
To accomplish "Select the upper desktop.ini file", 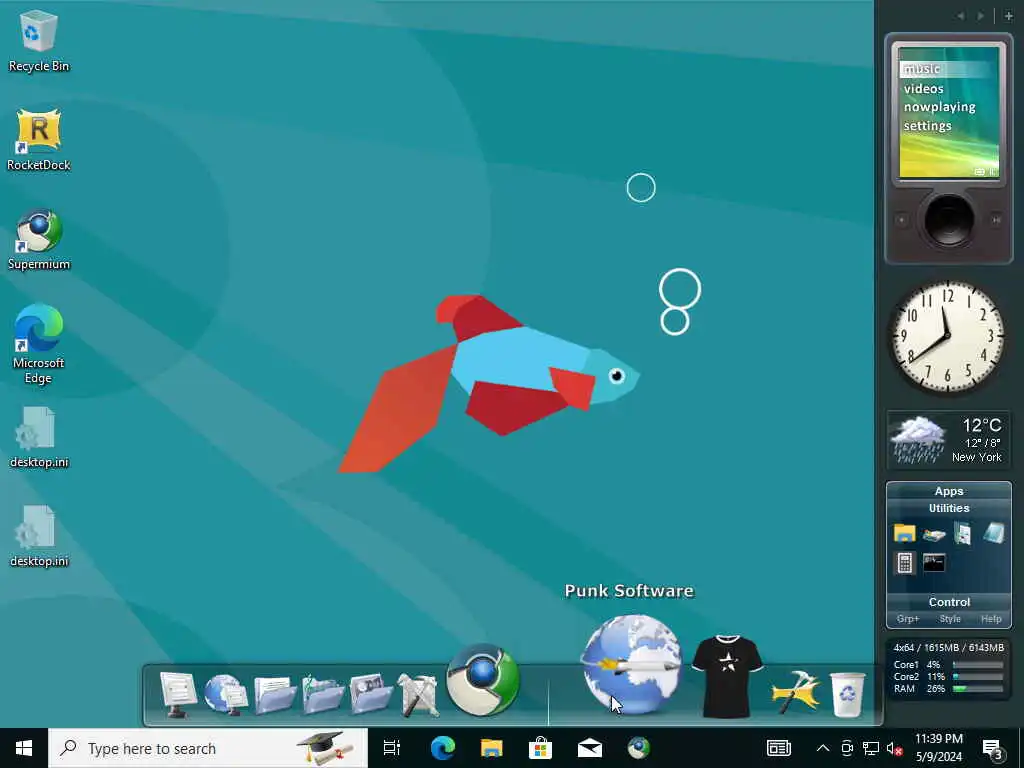I will [x=39, y=437].
